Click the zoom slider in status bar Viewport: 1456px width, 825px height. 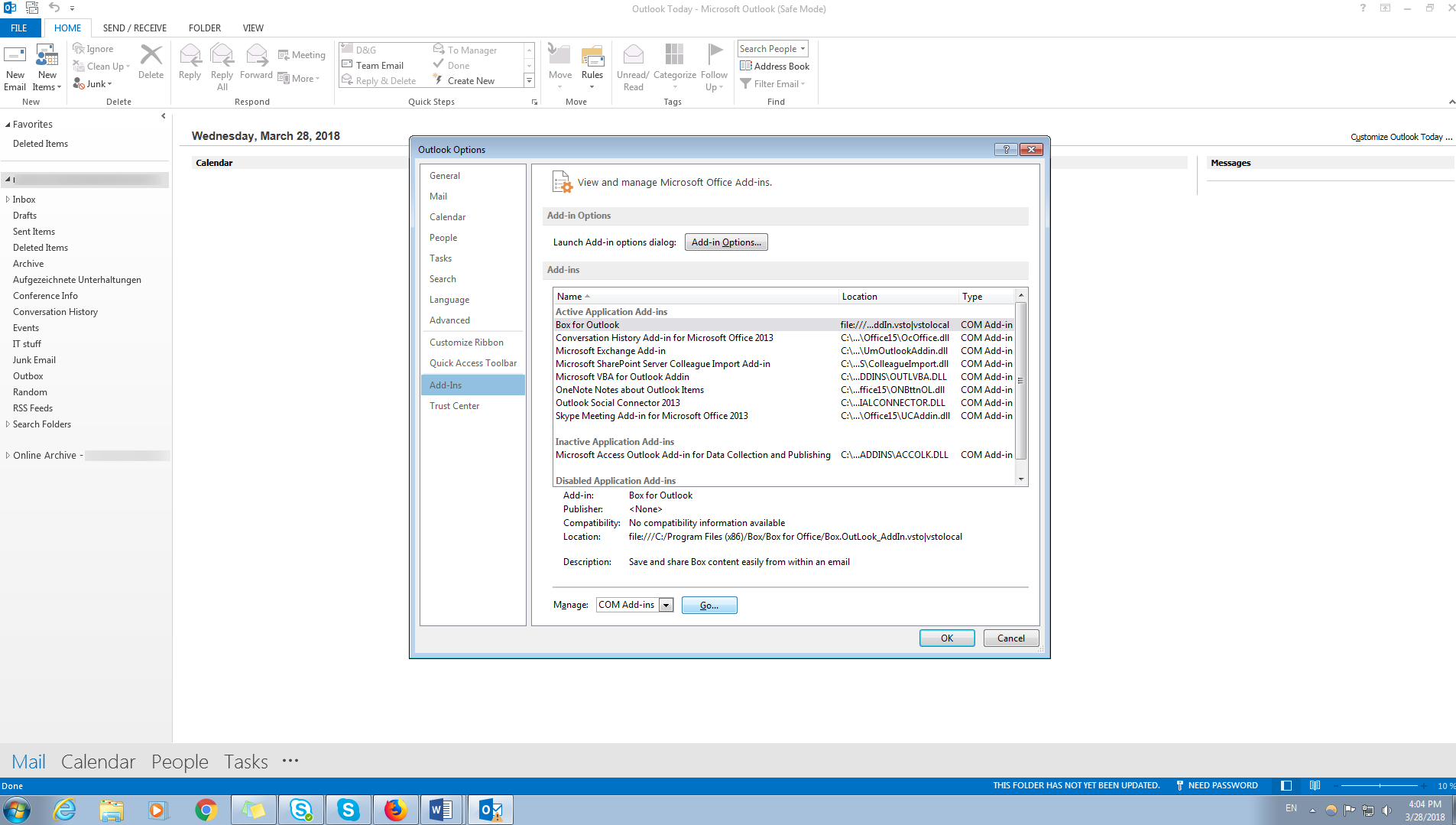1380,786
